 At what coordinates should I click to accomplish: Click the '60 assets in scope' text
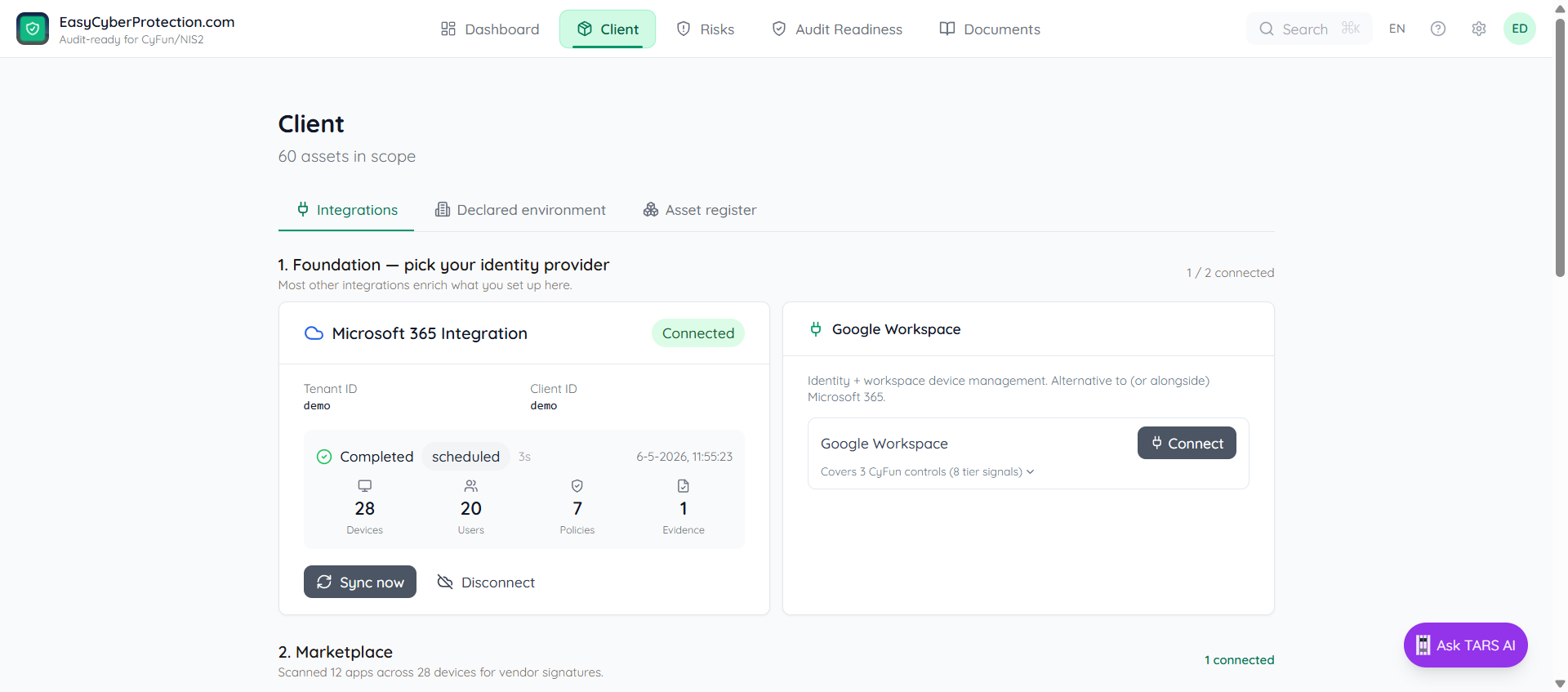pos(347,156)
